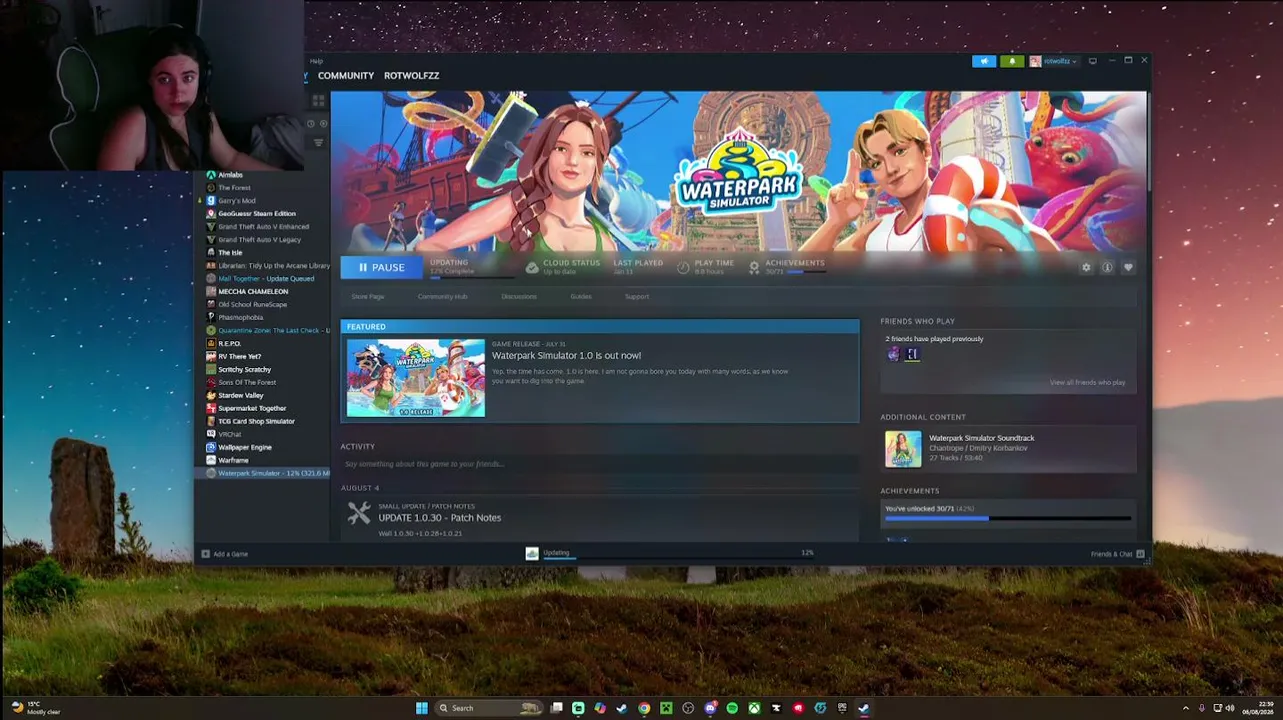The image size is (1283, 720).
Task: Go to the Store Page tab
Action: [x=368, y=296]
